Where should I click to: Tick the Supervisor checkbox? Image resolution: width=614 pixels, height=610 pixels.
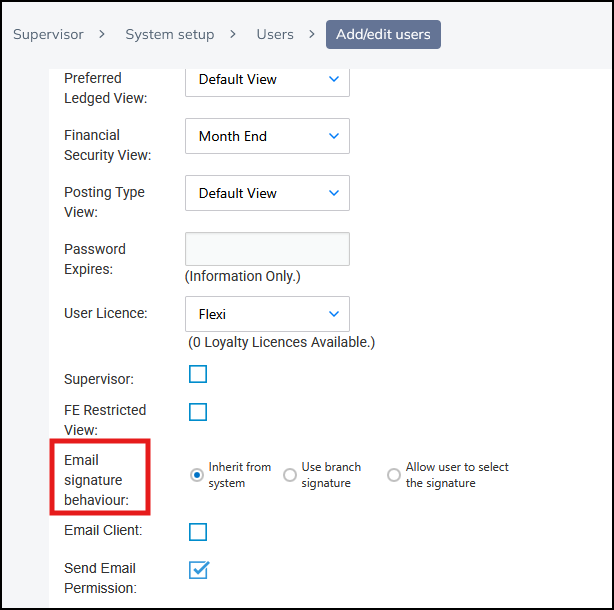(x=198, y=374)
